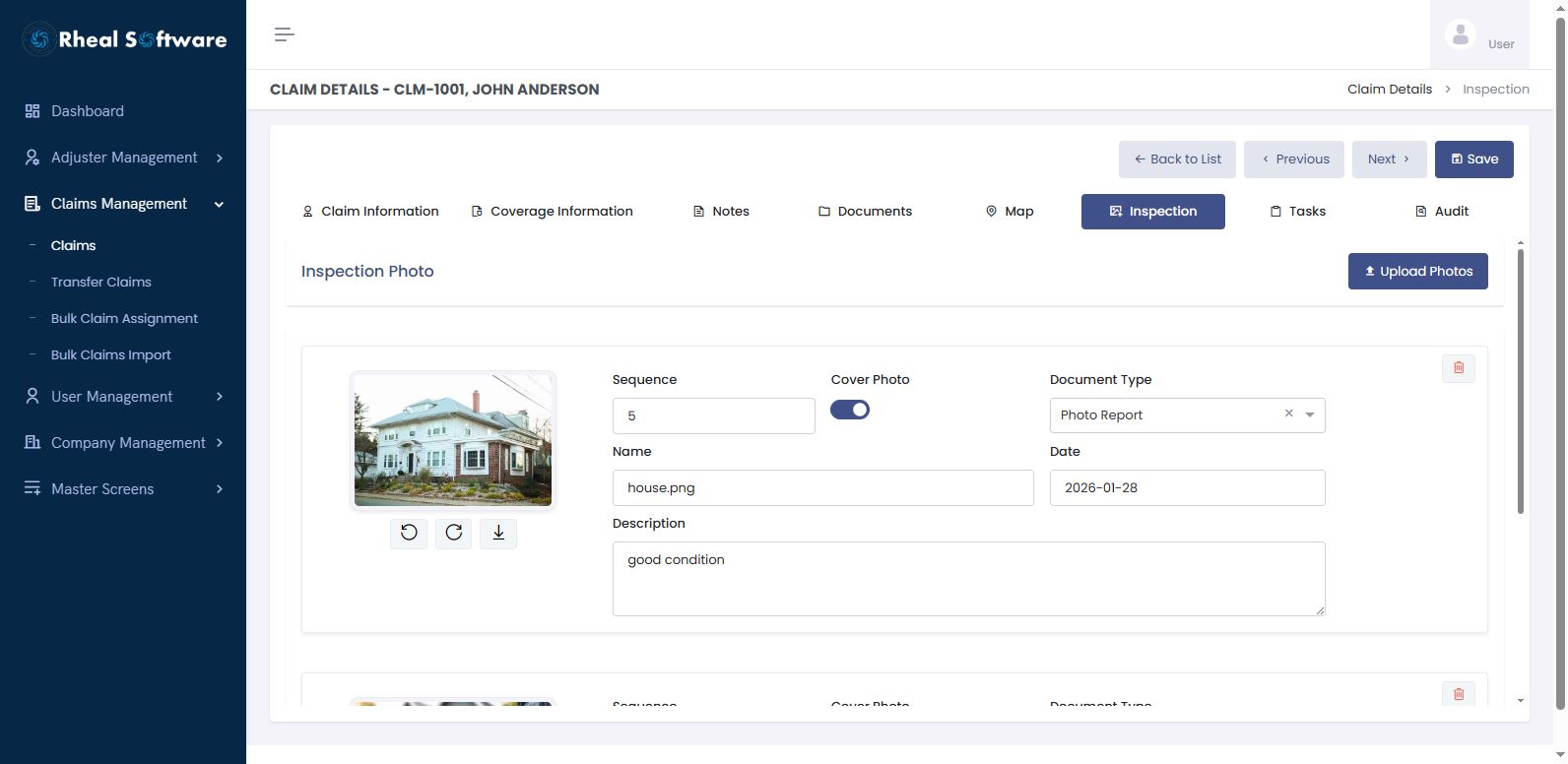Delete the house.png inspection photo
The width and height of the screenshot is (1568, 764).
click(1459, 368)
